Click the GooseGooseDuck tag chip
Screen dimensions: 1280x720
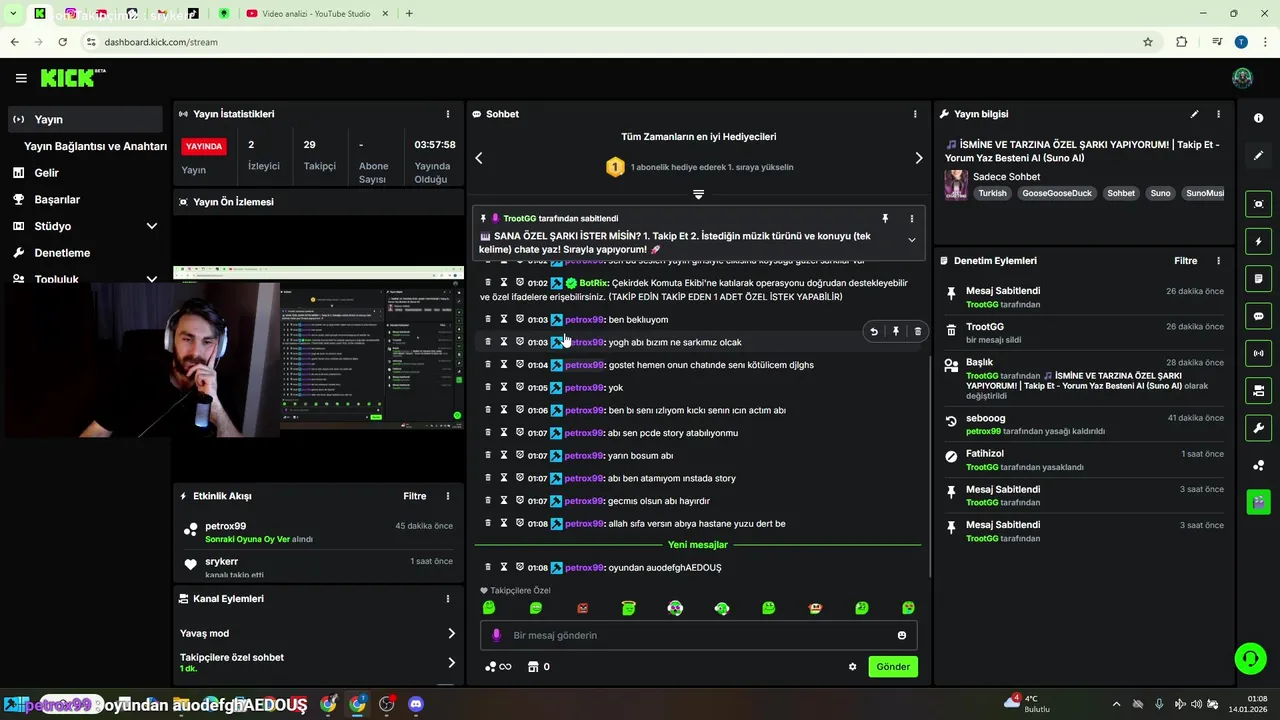pyautogui.click(x=1056, y=193)
